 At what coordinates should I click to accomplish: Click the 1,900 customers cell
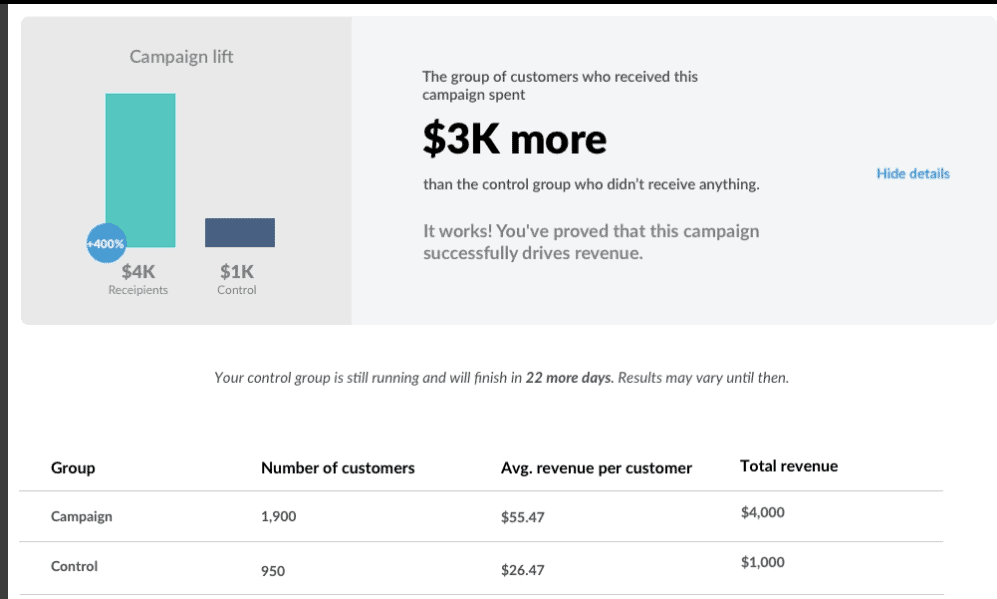278,516
